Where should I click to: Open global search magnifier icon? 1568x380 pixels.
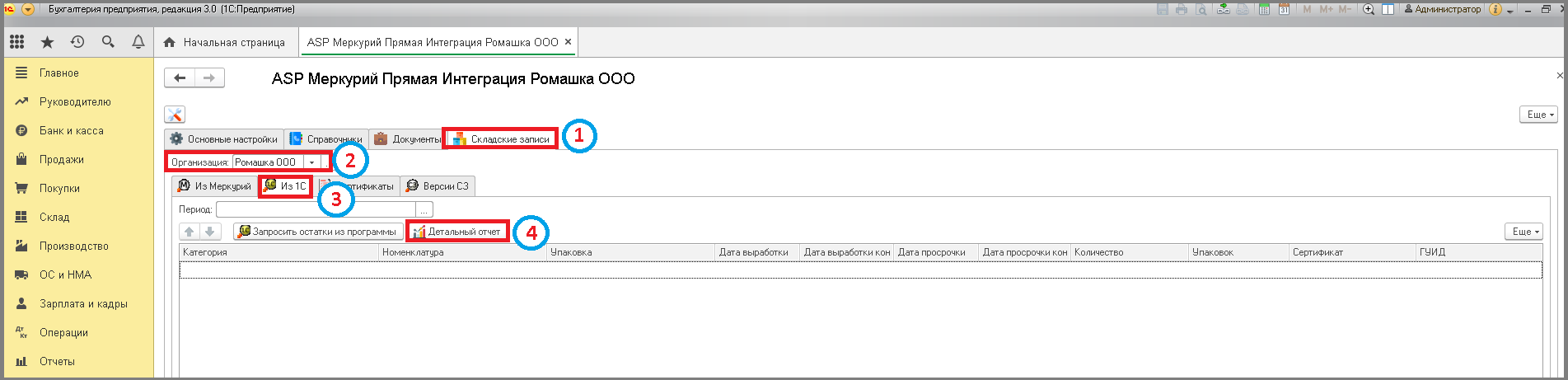[x=108, y=42]
